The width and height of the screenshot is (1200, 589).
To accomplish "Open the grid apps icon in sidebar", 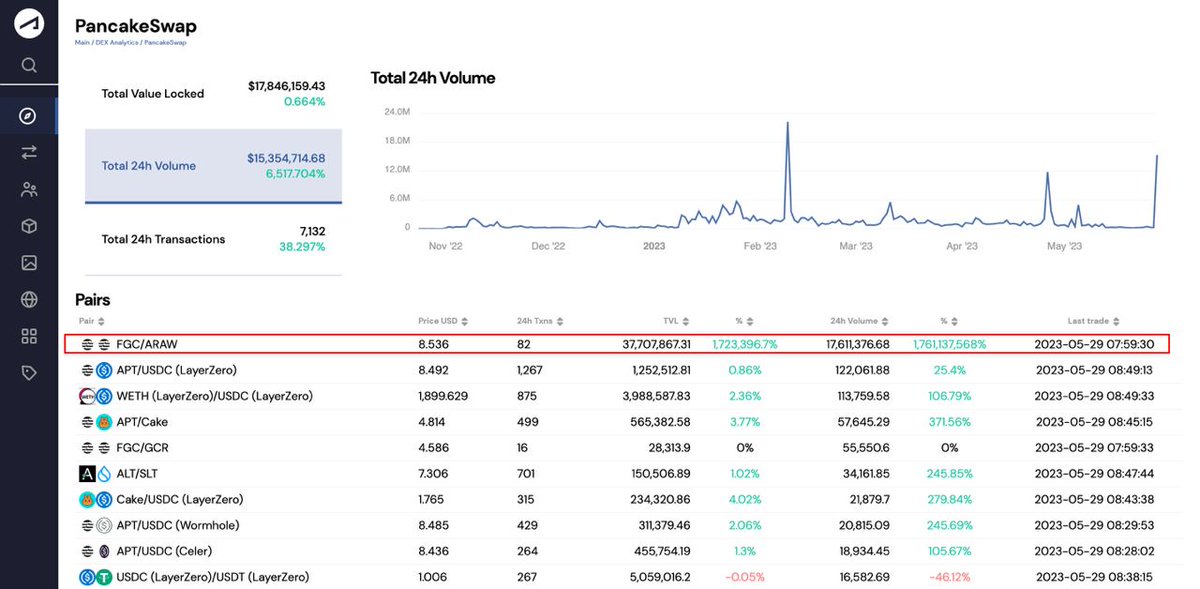I will 29,336.
